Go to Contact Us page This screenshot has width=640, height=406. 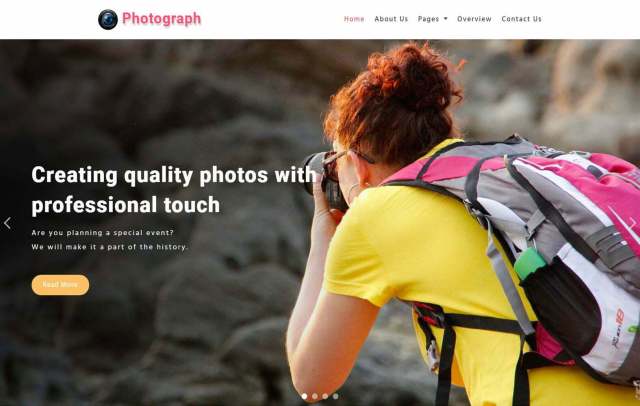click(x=522, y=19)
